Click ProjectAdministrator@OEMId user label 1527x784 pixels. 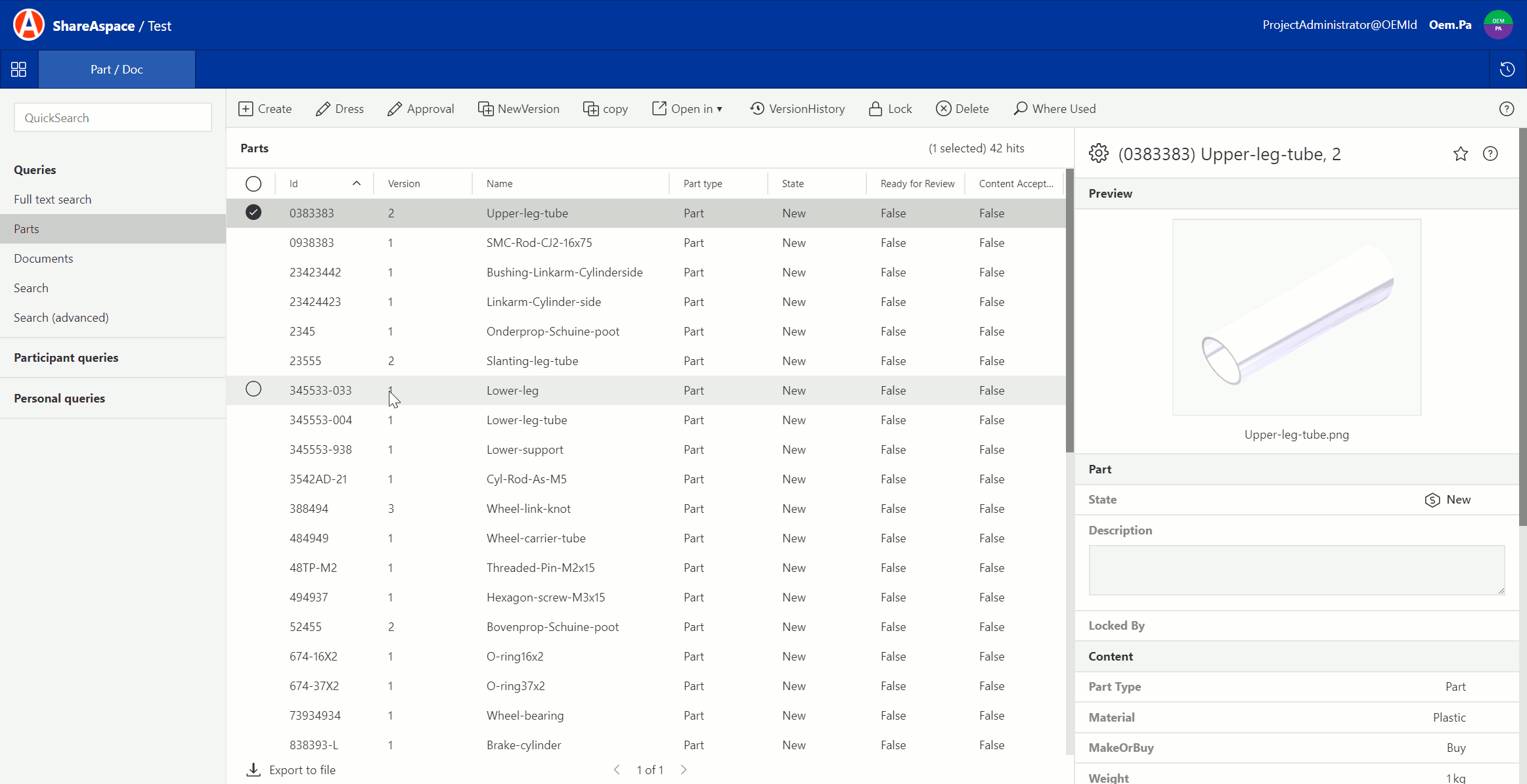1340,25
